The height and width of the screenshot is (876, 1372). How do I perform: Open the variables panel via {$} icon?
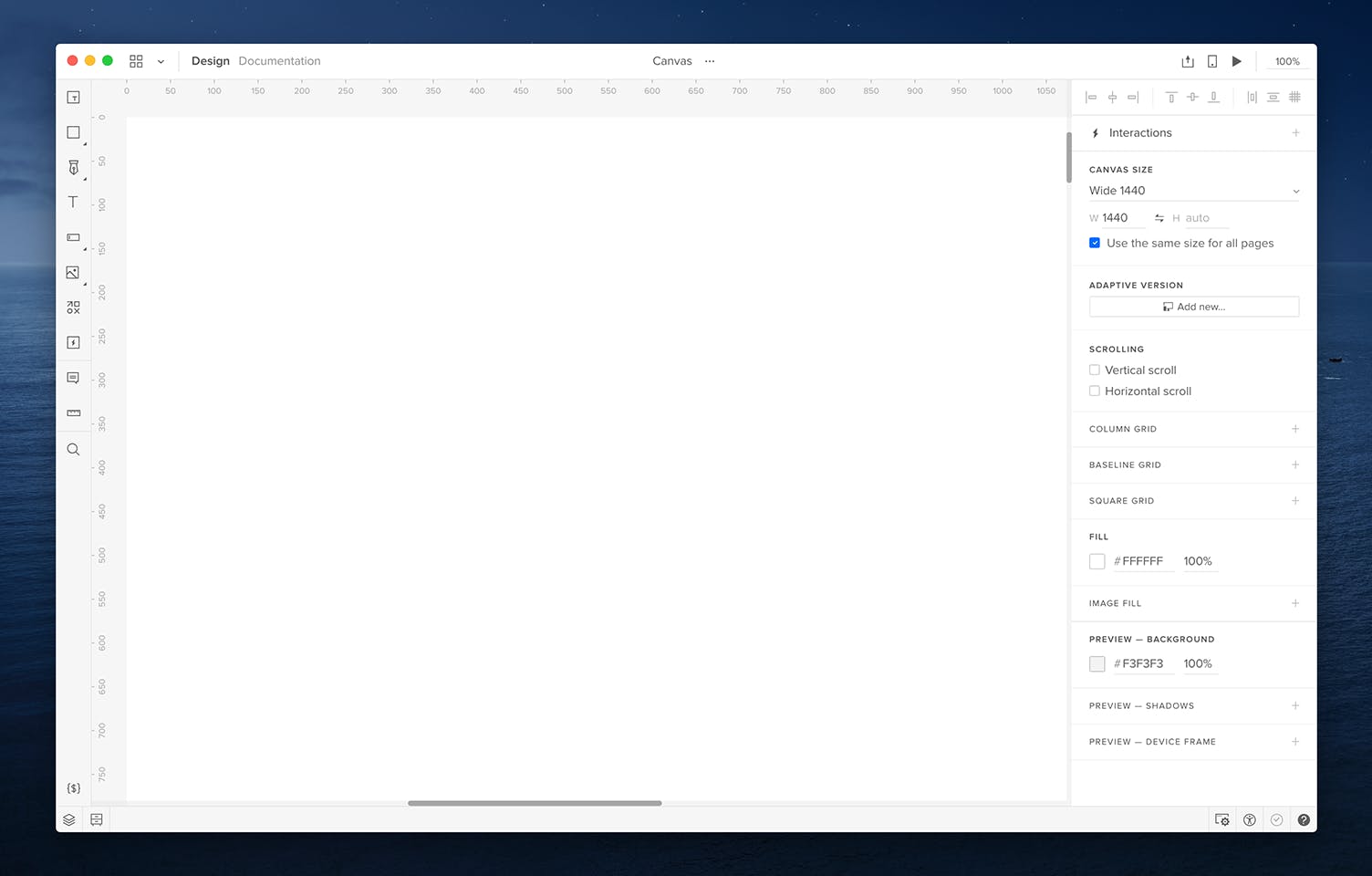tap(73, 787)
